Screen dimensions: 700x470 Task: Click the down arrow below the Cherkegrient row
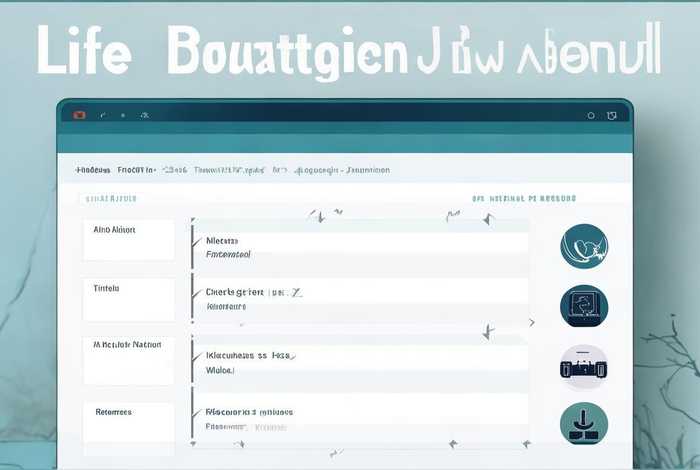coord(488,330)
